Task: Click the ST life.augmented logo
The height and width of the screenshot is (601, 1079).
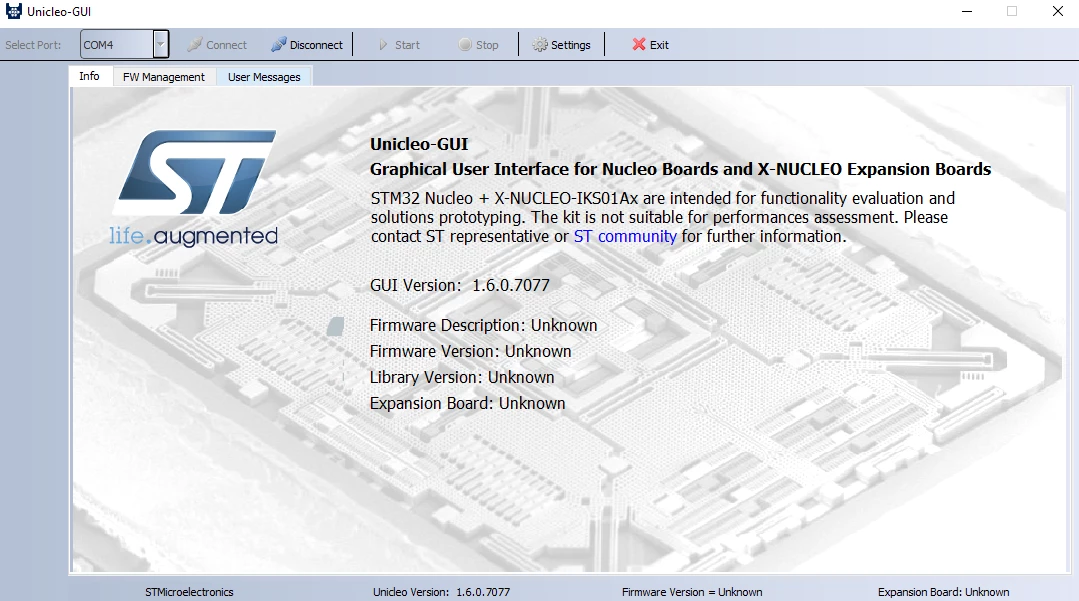Action: coord(195,188)
